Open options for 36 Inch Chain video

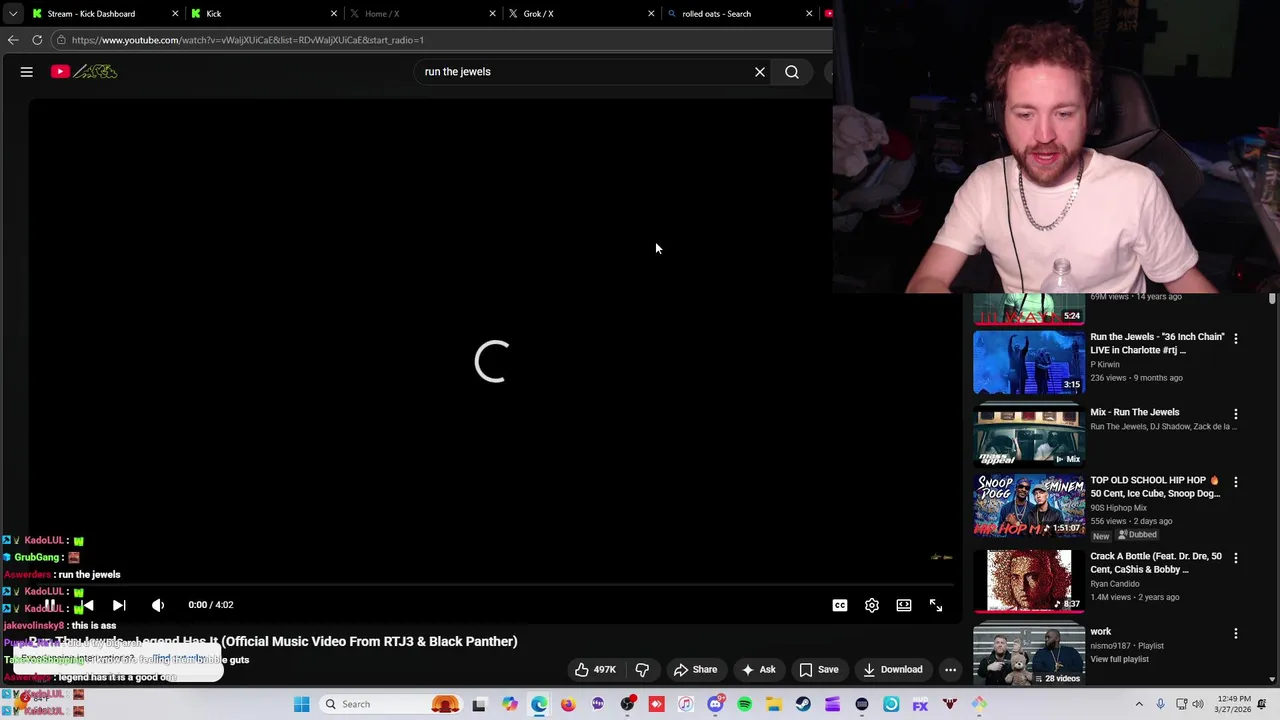(x=1236, y=339)
